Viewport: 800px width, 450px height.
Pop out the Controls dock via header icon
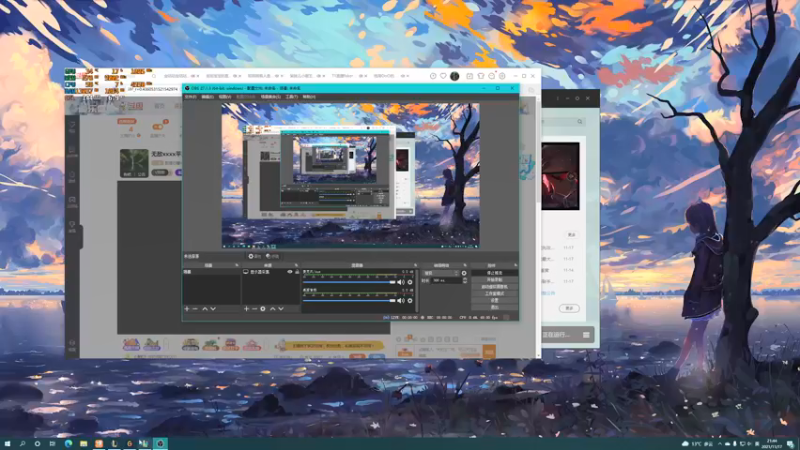[515, 265]
